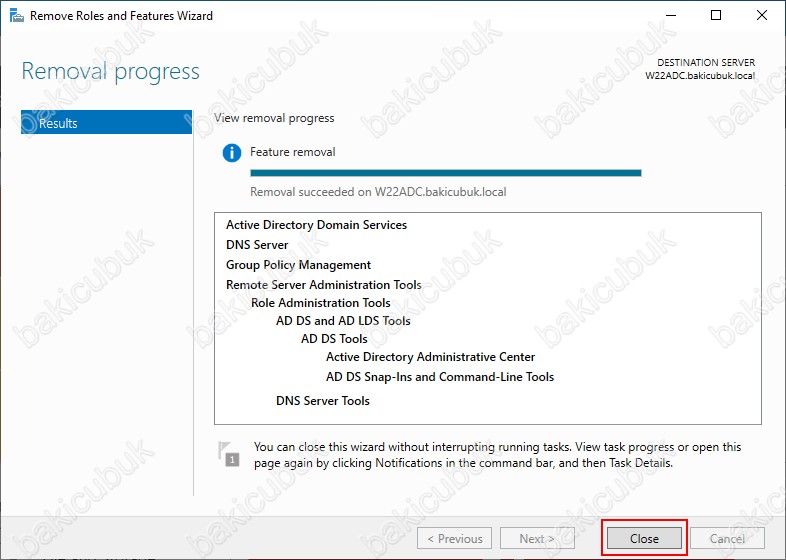Click the notification flag icon
The width and height of the screenshot is (786, 560).
point(230,454)
